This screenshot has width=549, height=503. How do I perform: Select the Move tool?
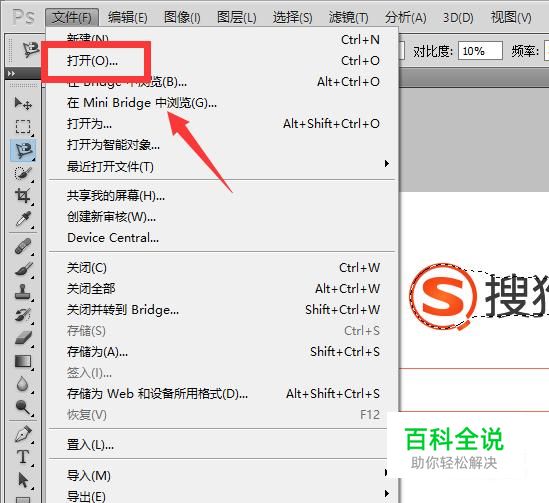tap(23, 104)
